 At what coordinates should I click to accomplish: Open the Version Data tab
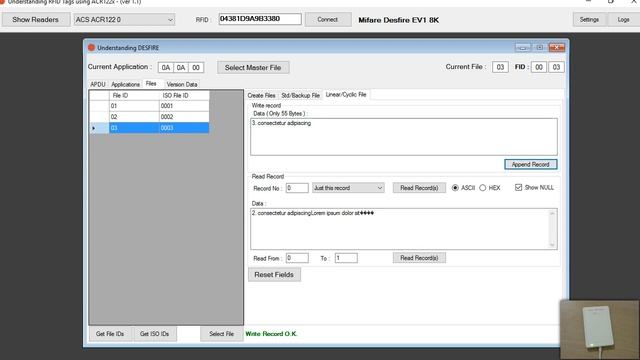pos(182,84)
